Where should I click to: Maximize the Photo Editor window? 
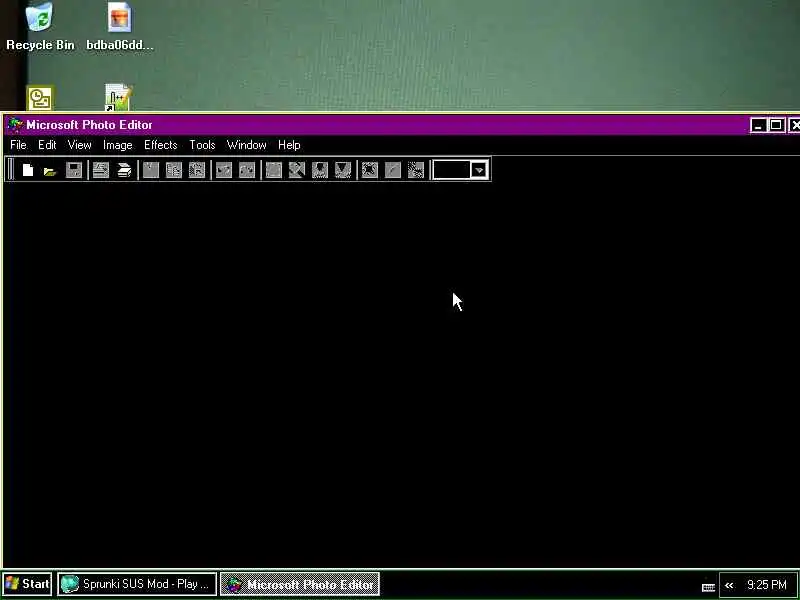[776, 125]
